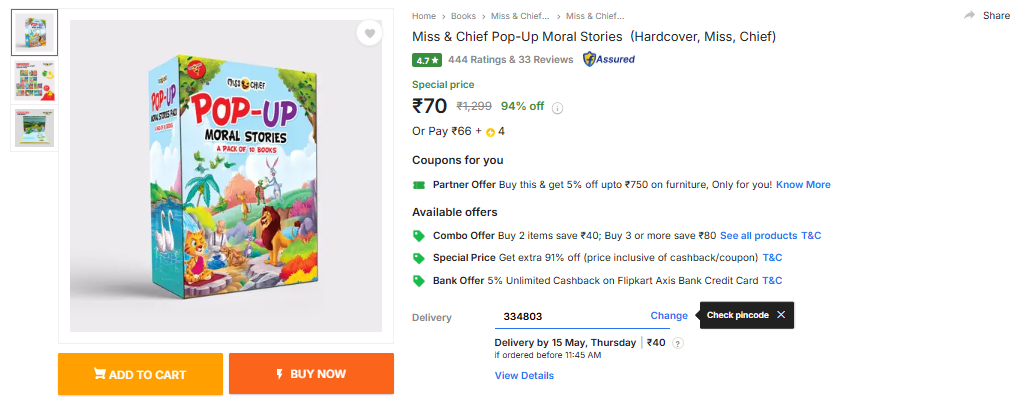Click BUY NOW button

tap(311, 374)
